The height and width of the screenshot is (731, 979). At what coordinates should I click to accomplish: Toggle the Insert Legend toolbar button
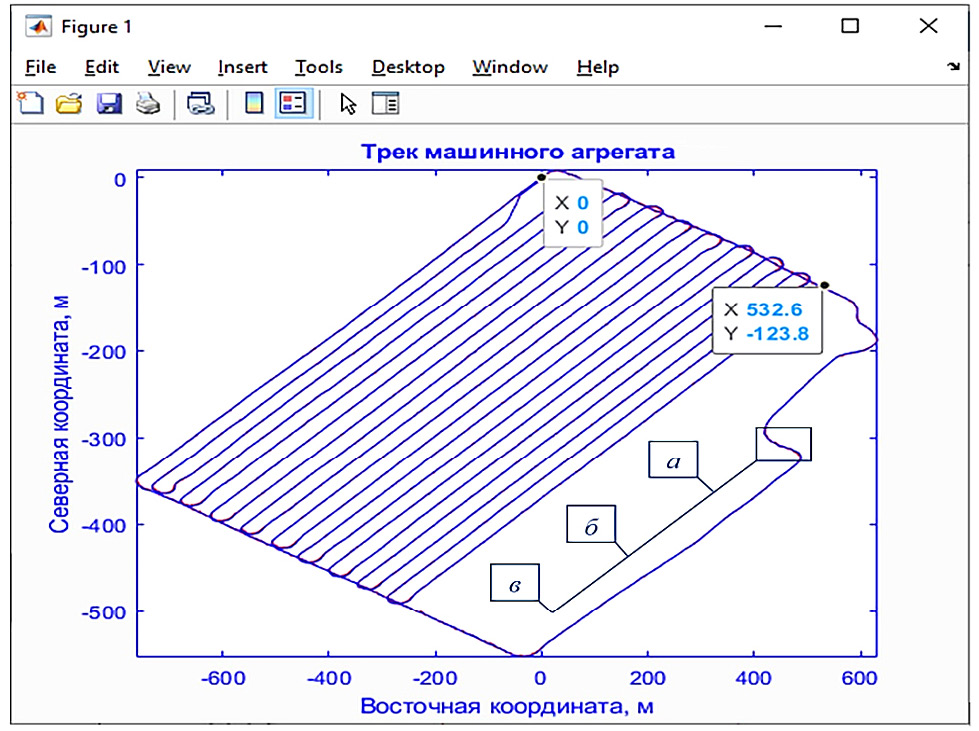click(293, 103)
